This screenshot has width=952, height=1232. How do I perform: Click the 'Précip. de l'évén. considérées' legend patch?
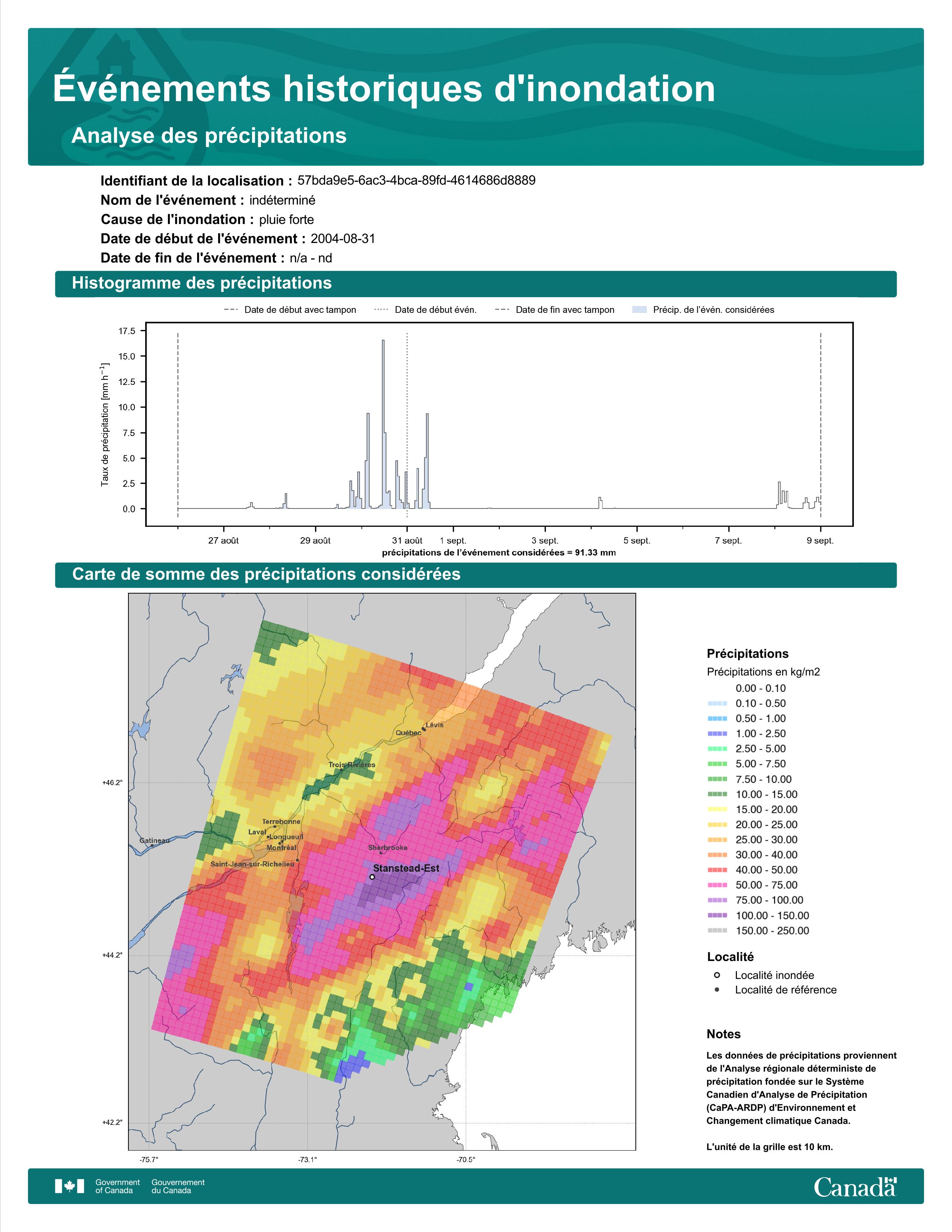click(640, 310)
